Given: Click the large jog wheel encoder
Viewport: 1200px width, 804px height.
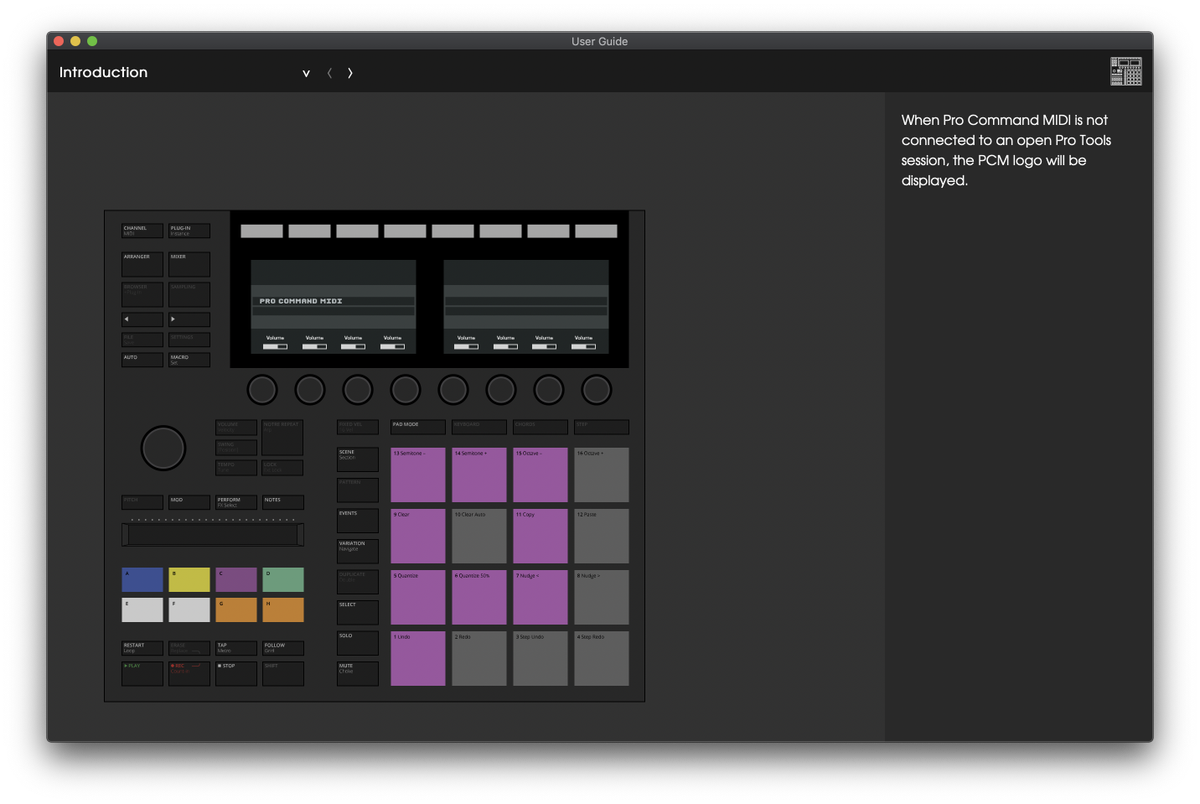Looking at the screenshot, I should tap(163, 448).
